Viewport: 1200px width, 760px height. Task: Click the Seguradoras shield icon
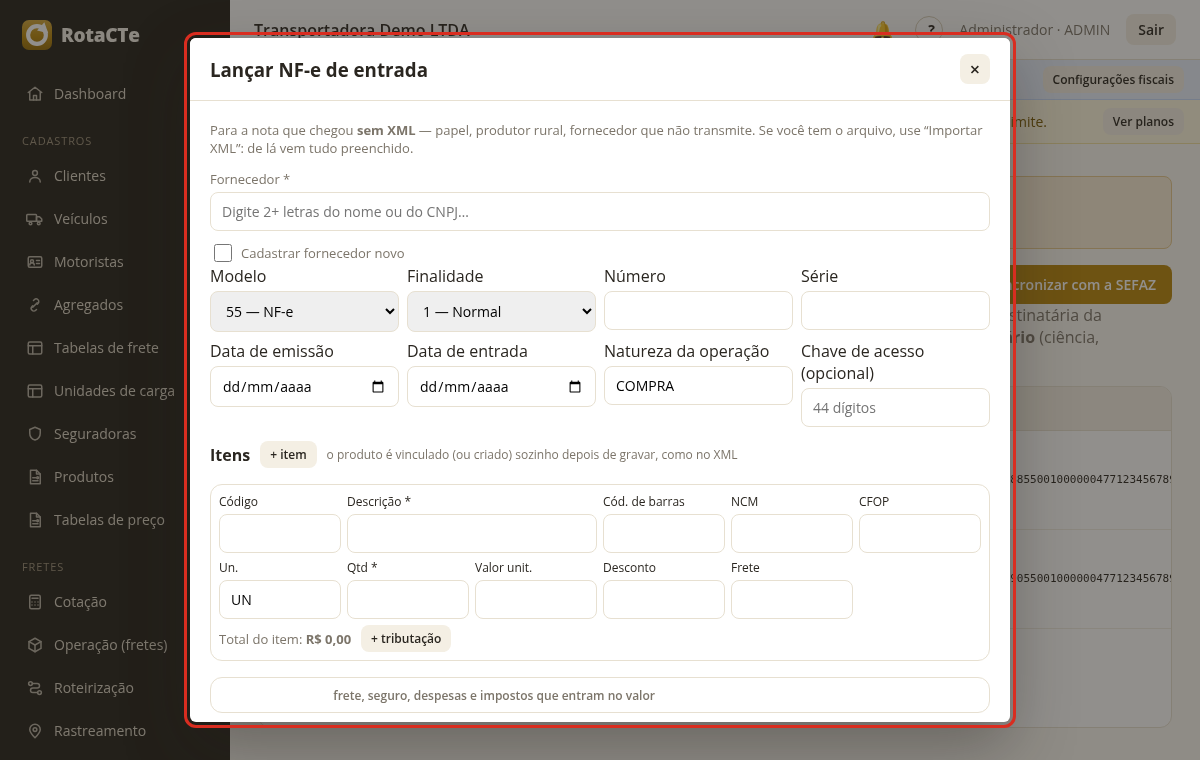(x=35, y=434)
